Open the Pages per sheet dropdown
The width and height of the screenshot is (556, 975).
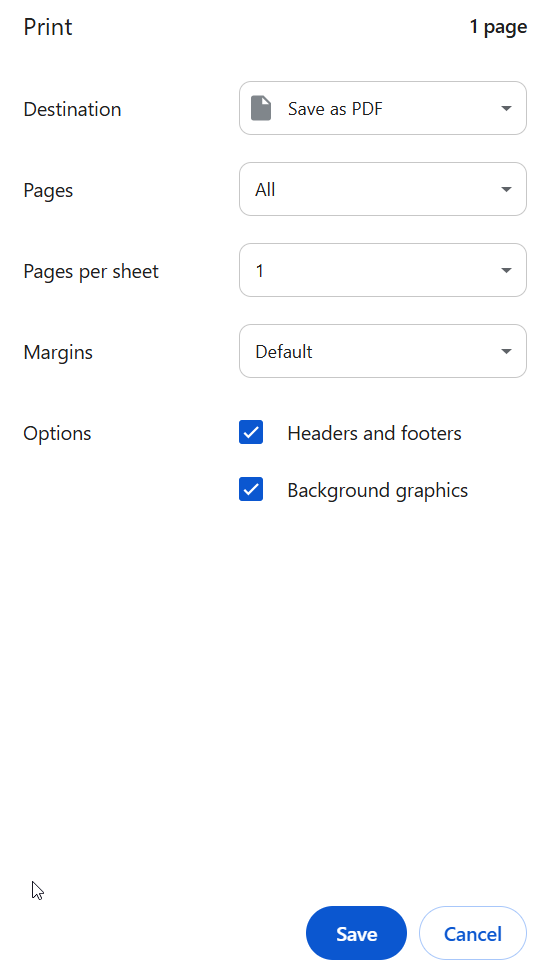[x=383, y=270]
